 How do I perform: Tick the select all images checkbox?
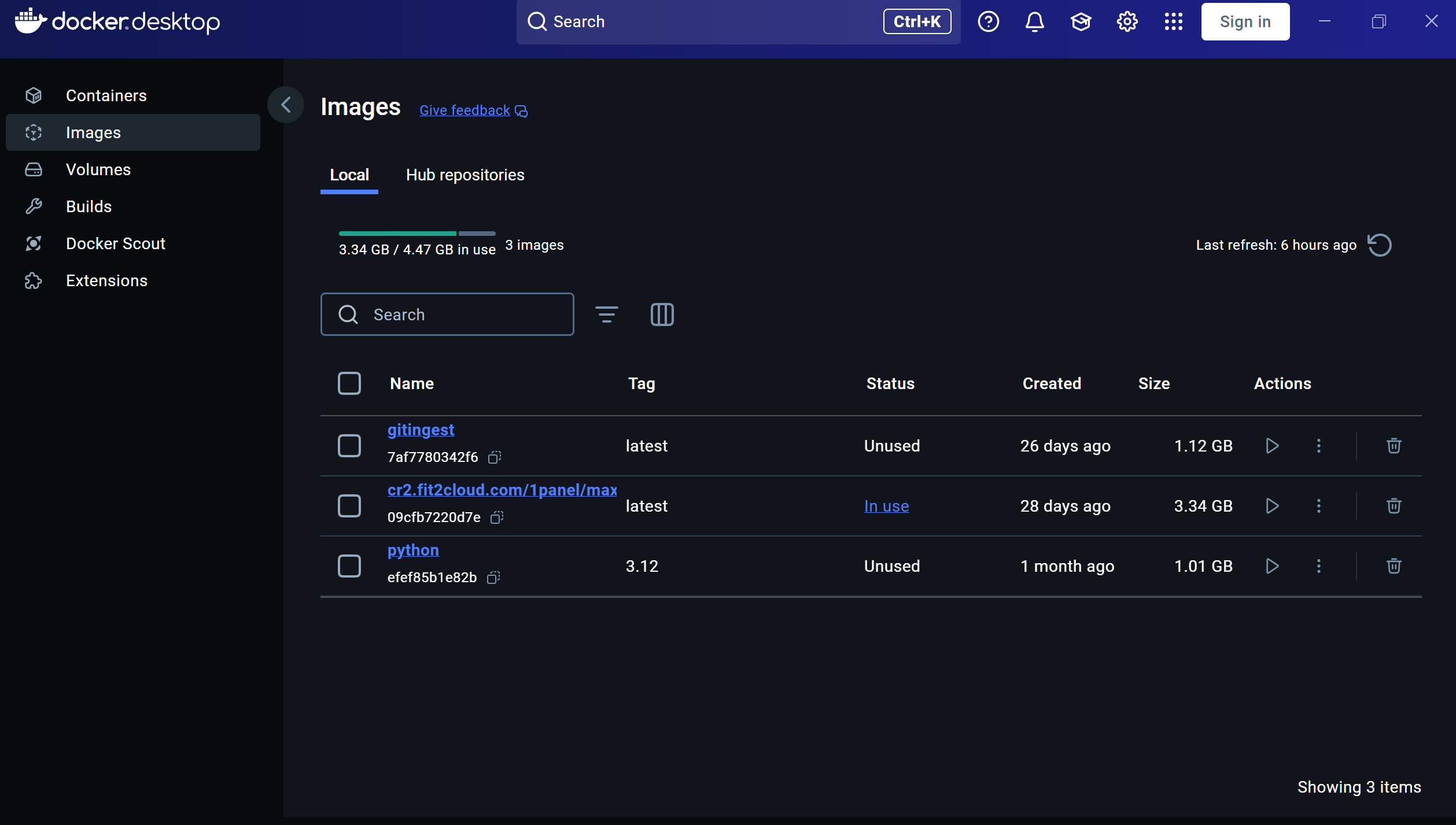(x=349, y=383)
